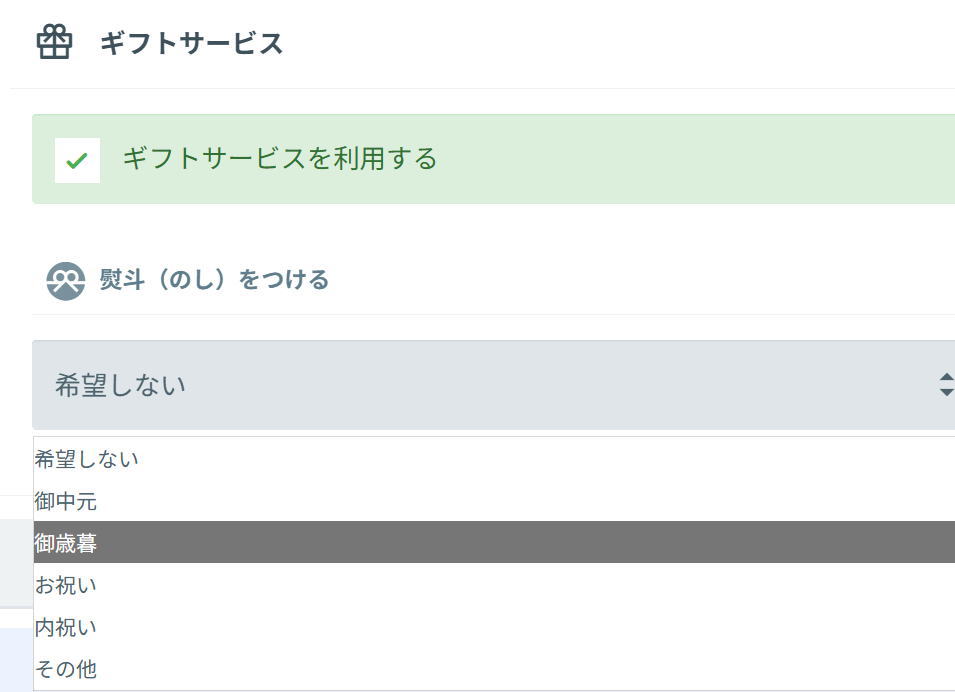Select the highlighted 御歳暮 option
Image resolution: width=955 pixels, height=692 pixels.
click(66, 543)
